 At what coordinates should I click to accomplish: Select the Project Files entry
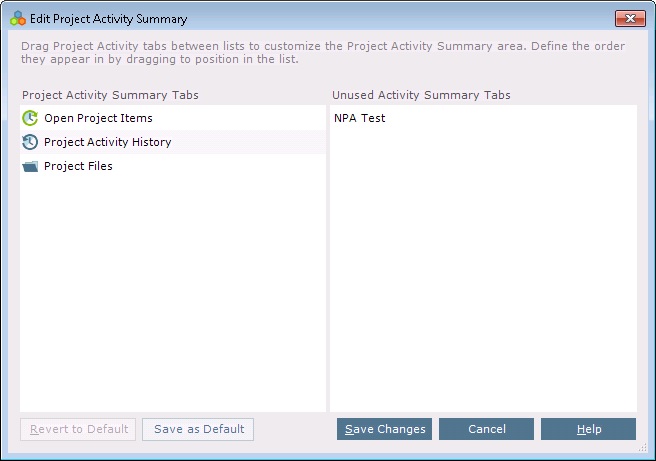pyautogui.click(x=173, y=166)
